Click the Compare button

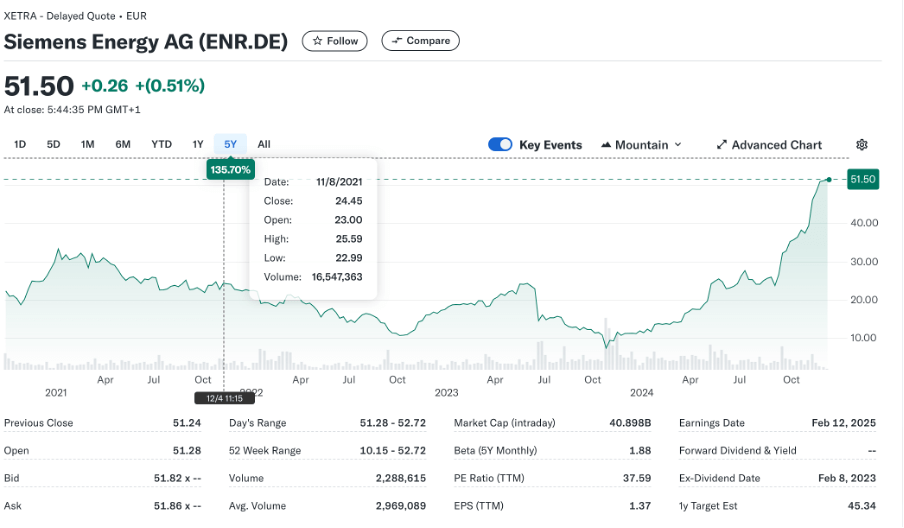click(x=420, y=41)
